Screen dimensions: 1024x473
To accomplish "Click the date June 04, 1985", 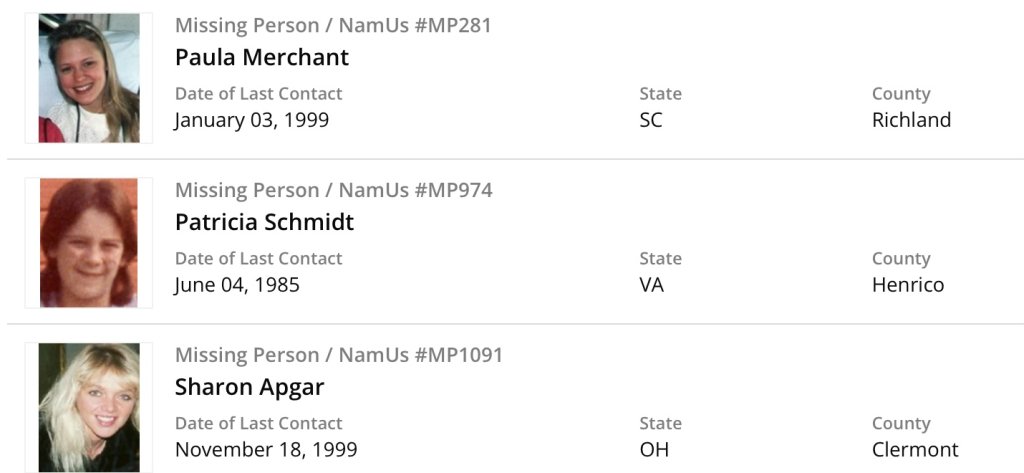I will [237, 285].
